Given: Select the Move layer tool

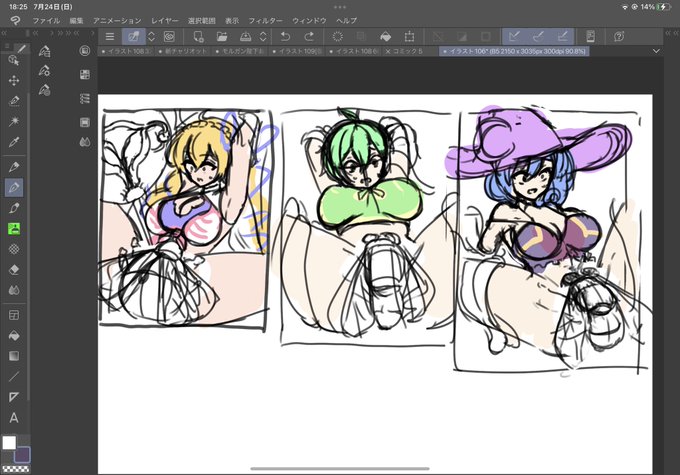Looking at the screenshot, I should click(x=14, y=81).
